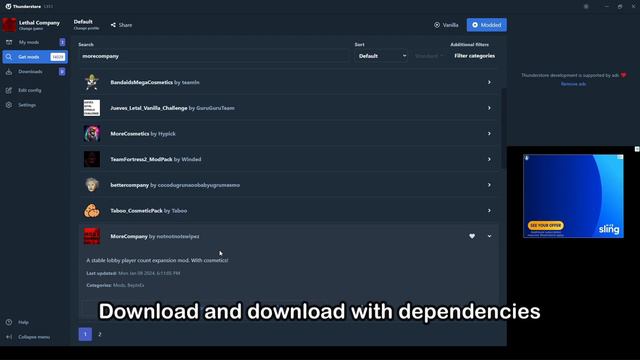Launch the game in Modded mode

tap(487, 25)
